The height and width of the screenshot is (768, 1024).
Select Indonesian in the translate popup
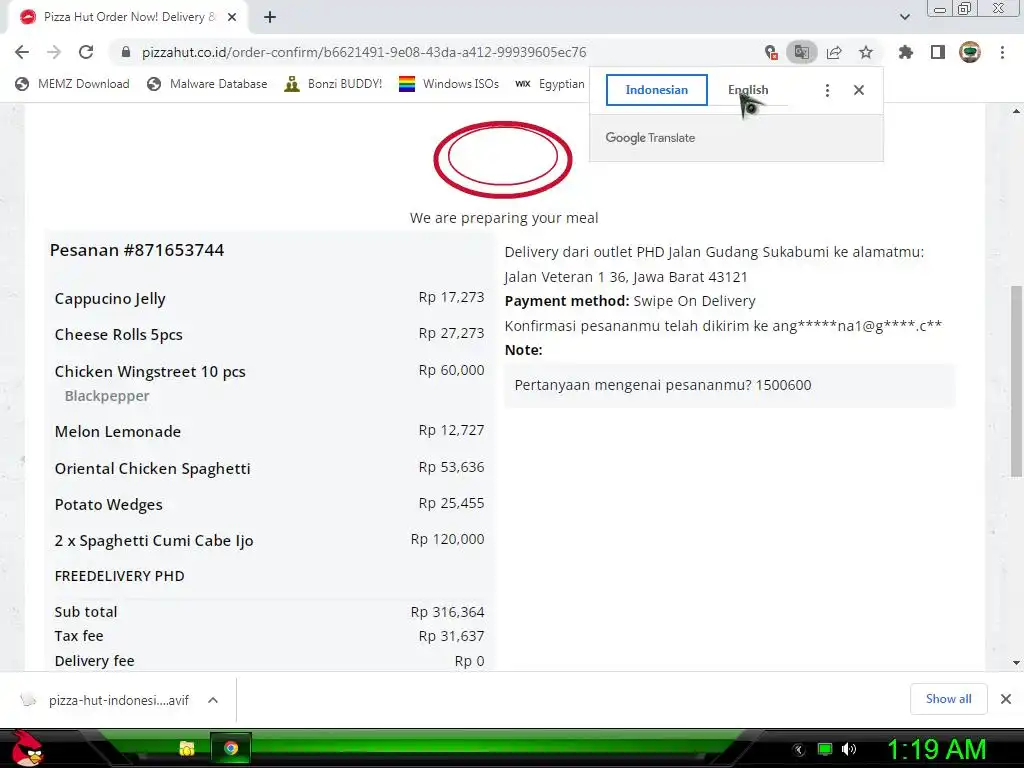(x=656, y=90)
